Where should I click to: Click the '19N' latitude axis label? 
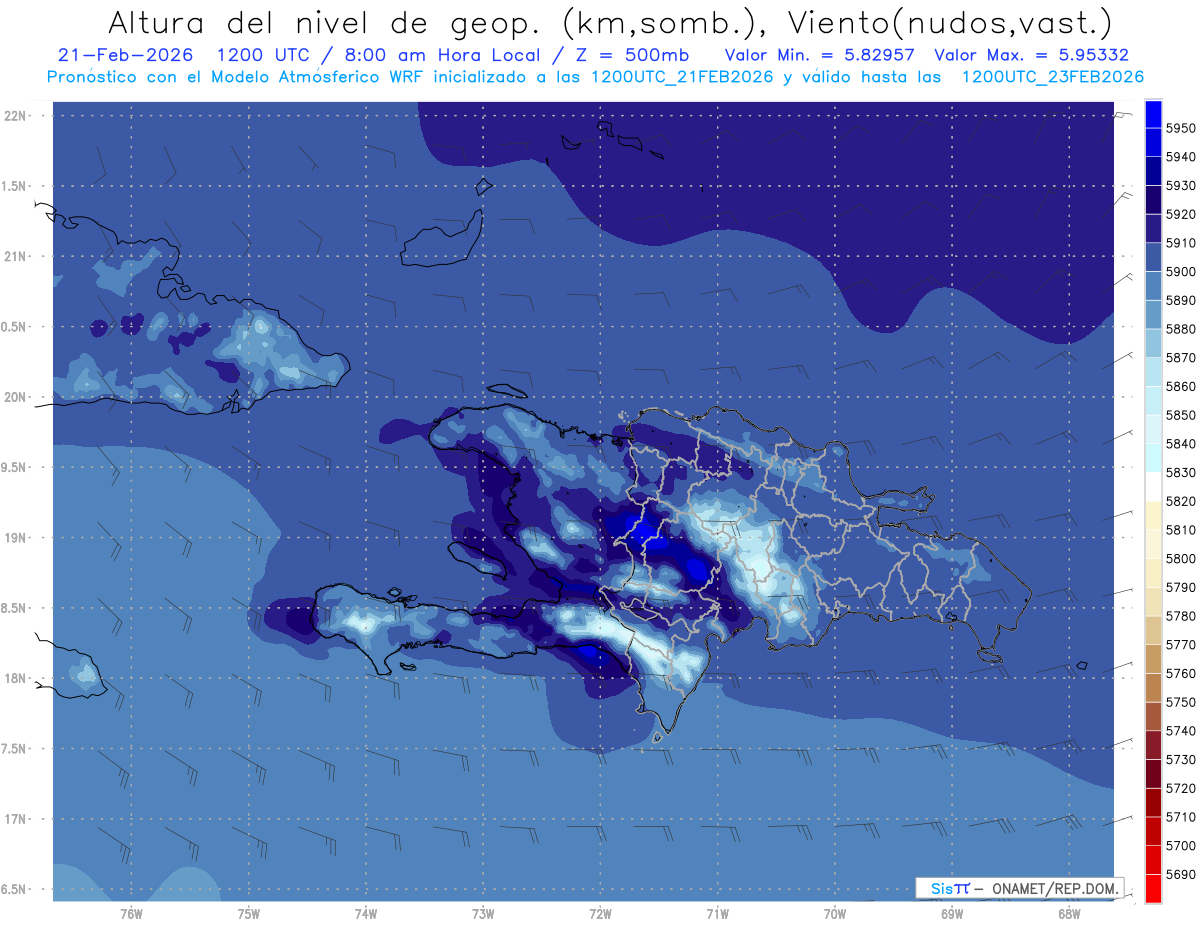tap(15, 537)
